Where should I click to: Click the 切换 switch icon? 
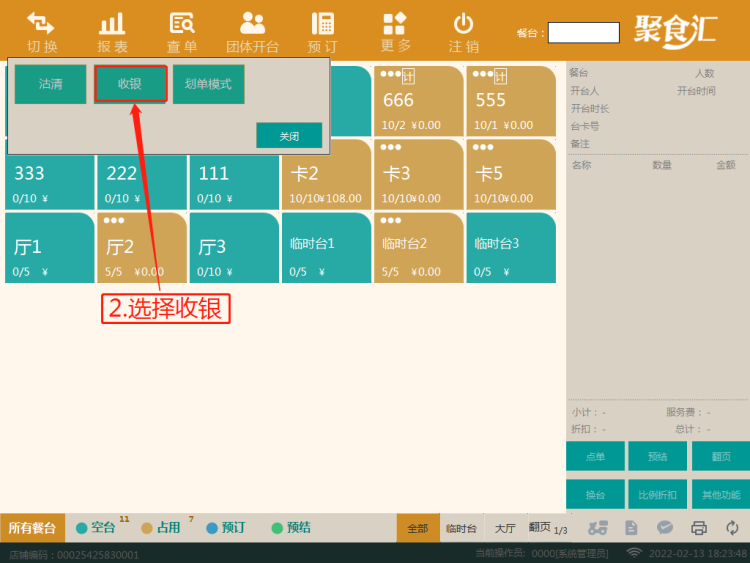[x=41, y=23]
